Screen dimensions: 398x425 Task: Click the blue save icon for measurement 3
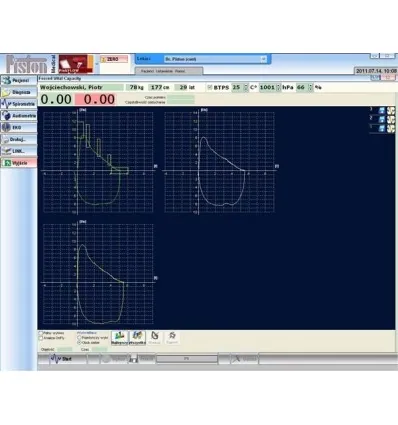382,110
